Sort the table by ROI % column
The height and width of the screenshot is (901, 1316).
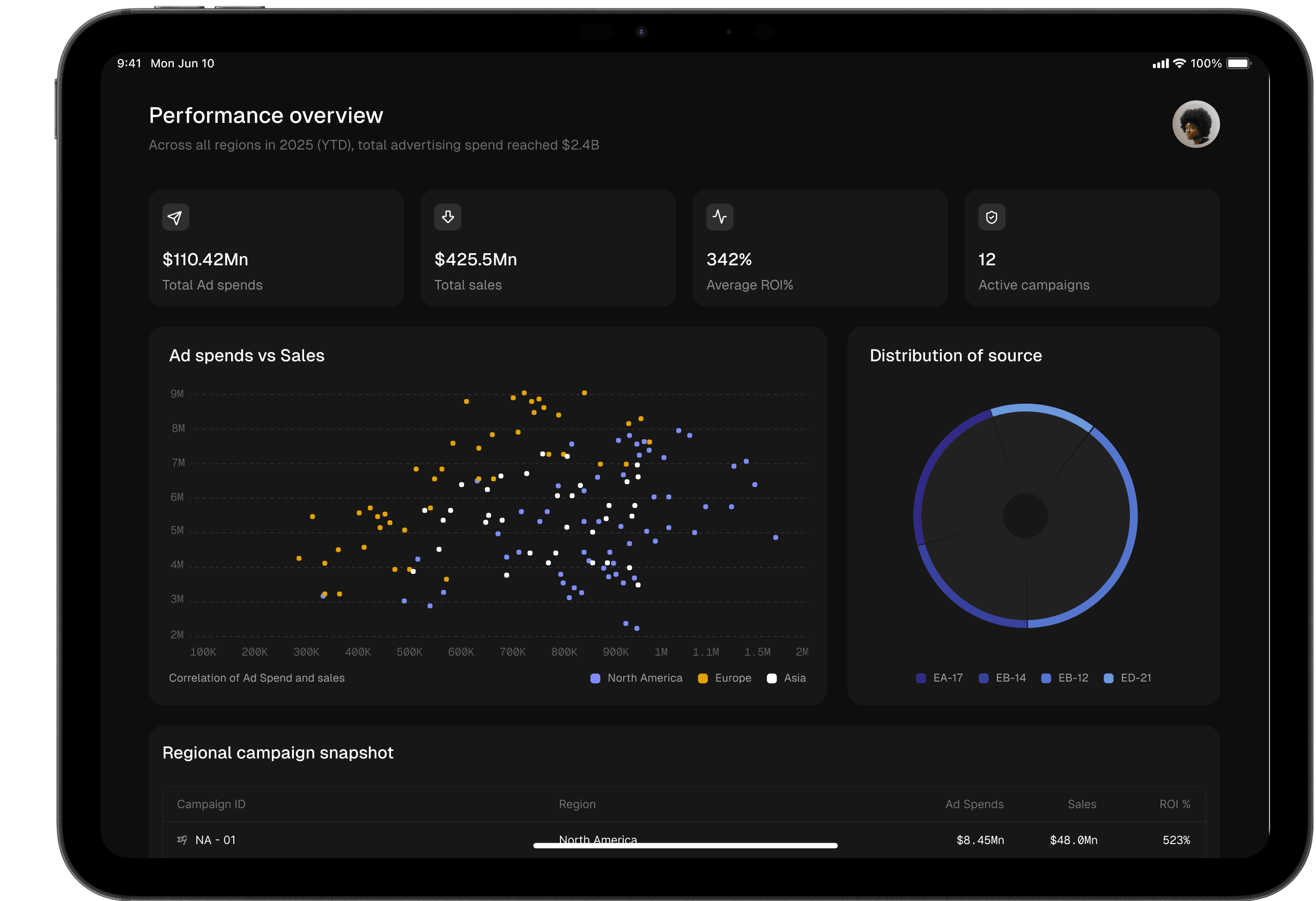[x=1174, y=804]
